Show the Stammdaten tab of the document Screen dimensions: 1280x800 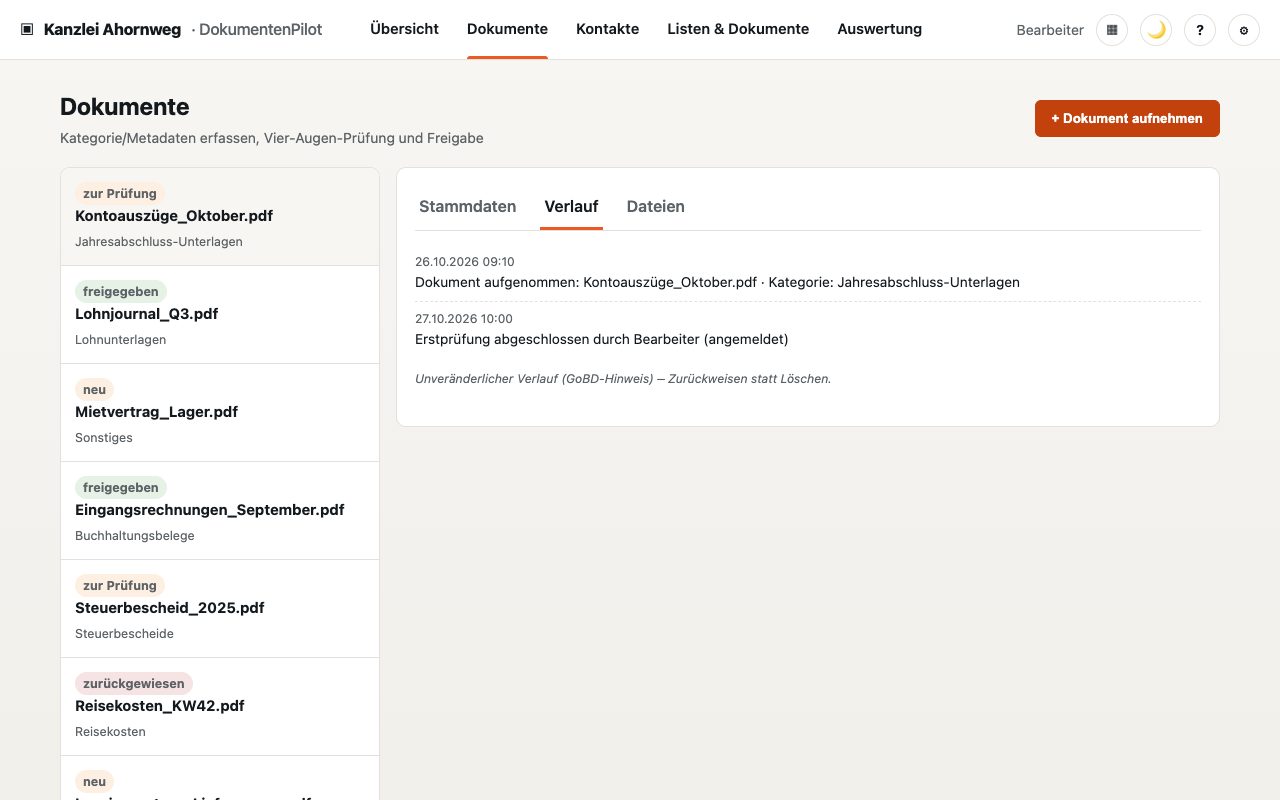click(468, 207)
